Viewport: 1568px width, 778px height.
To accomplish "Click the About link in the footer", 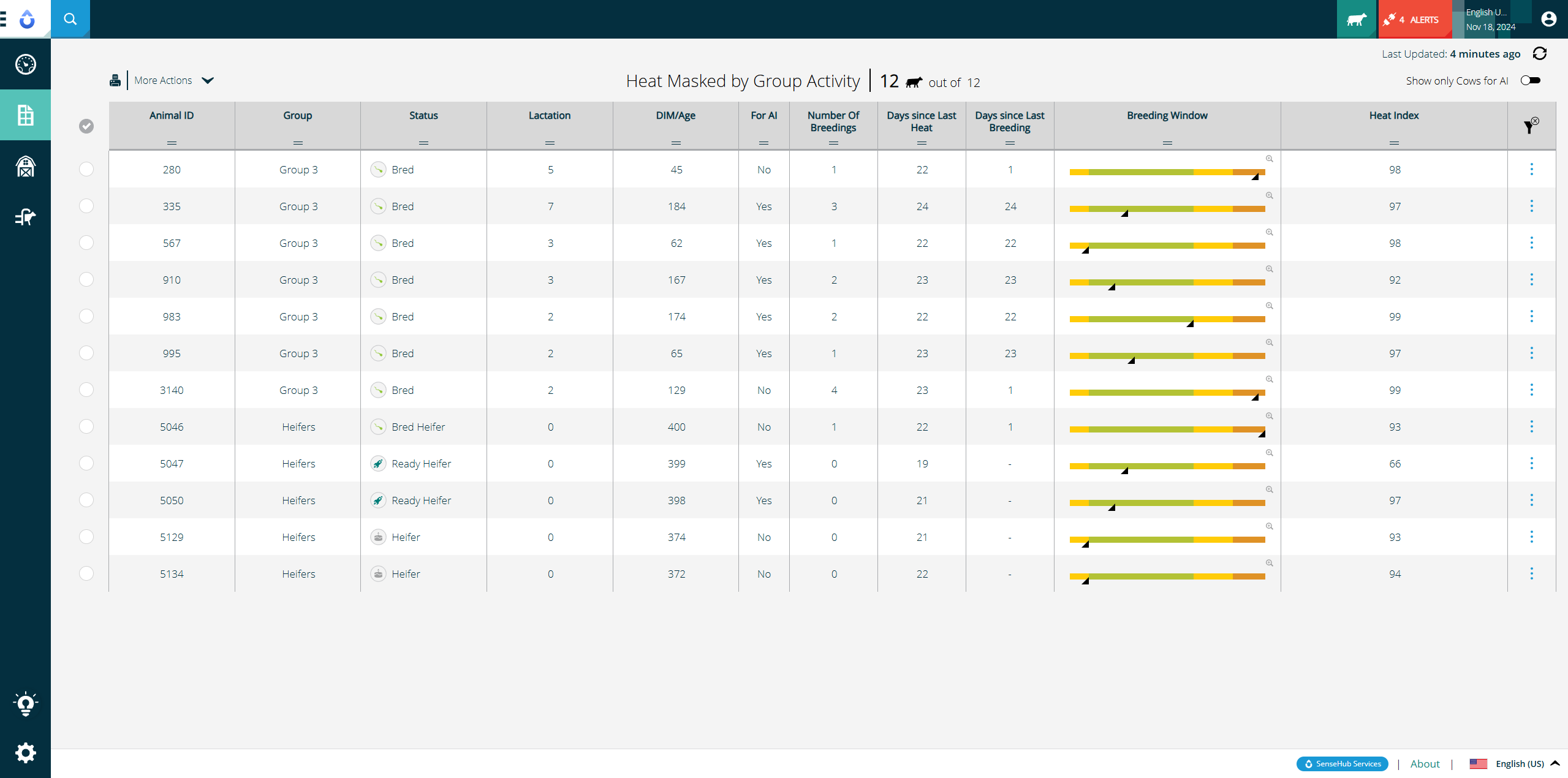I will pyautogui.click(x=1425, y=763).
